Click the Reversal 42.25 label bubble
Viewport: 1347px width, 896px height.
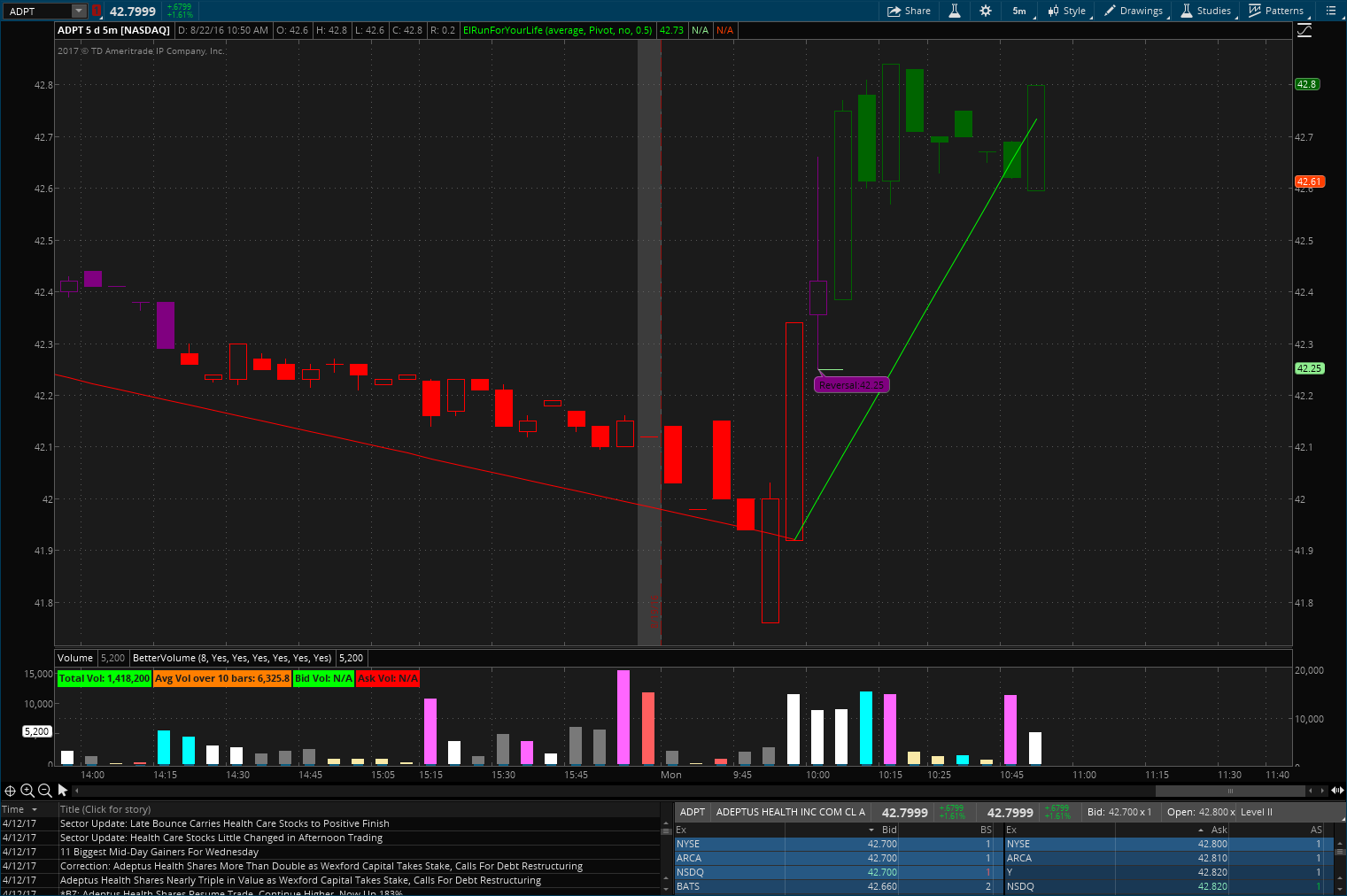(x=851, y=385)
